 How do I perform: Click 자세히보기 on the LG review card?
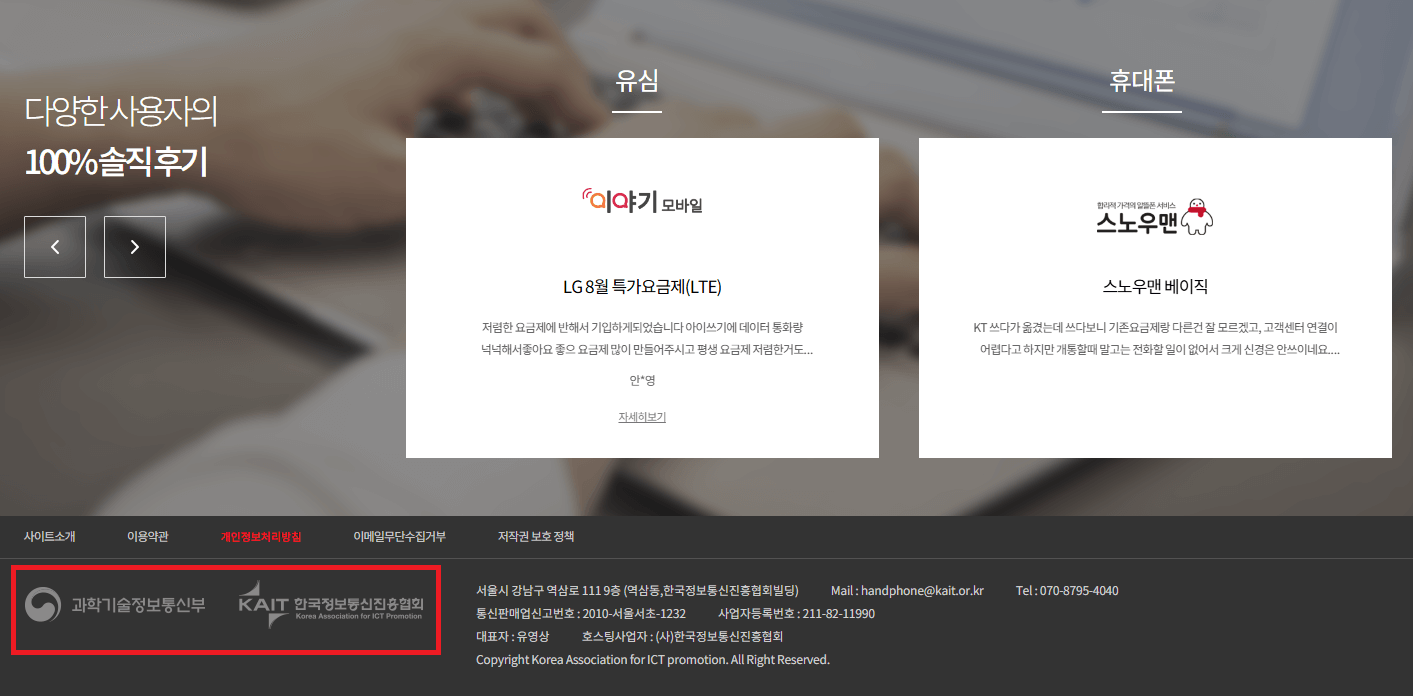point(642,417)
